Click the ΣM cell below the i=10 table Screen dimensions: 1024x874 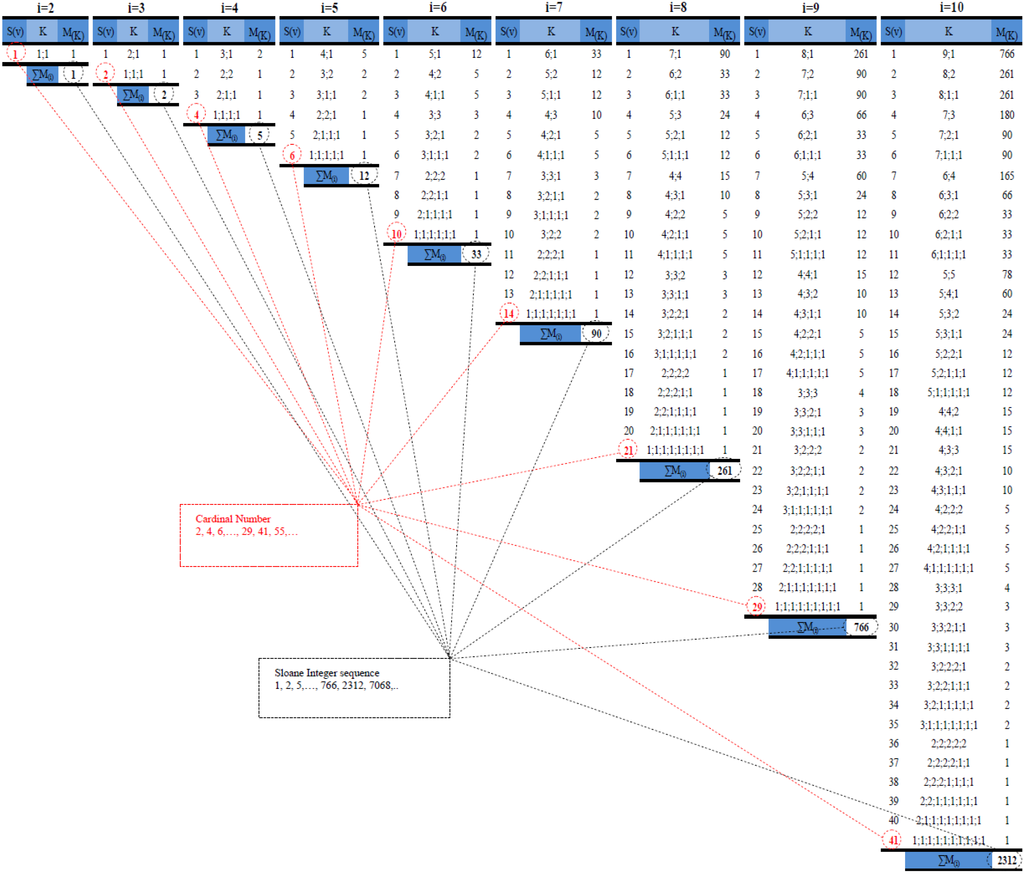click(948, 860)
